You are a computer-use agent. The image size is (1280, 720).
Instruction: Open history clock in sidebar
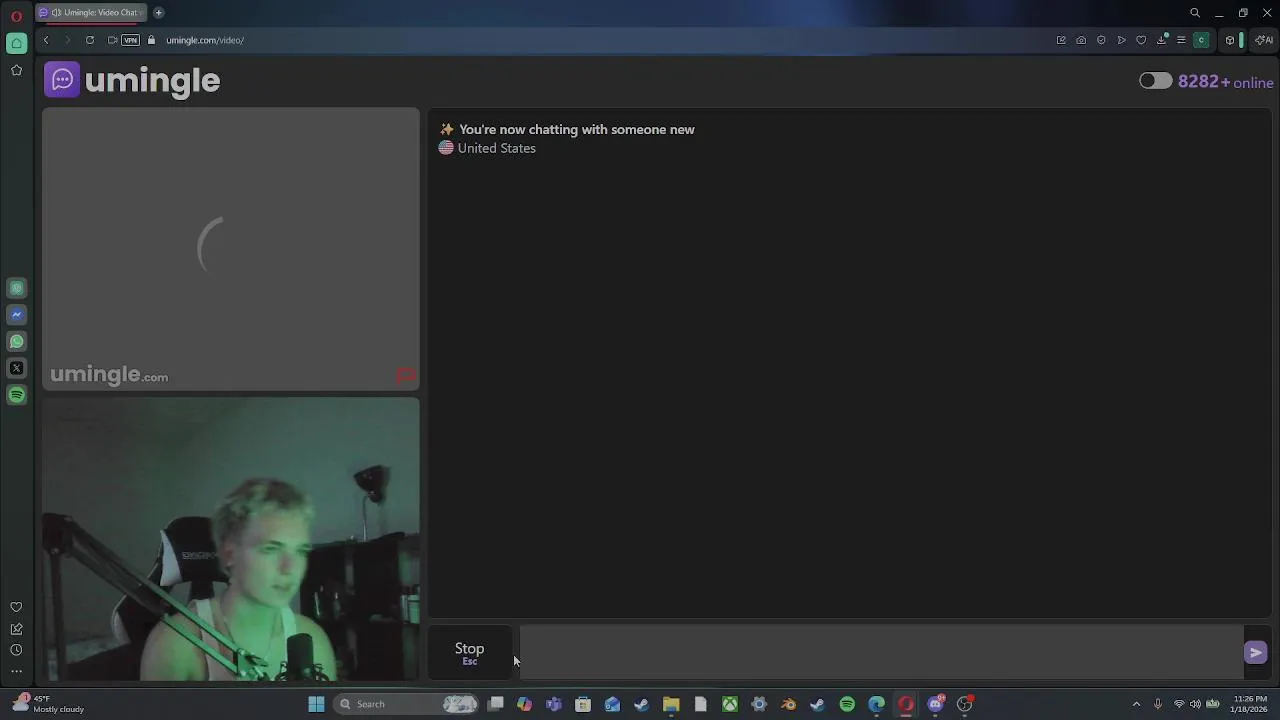tap(16, 650)
